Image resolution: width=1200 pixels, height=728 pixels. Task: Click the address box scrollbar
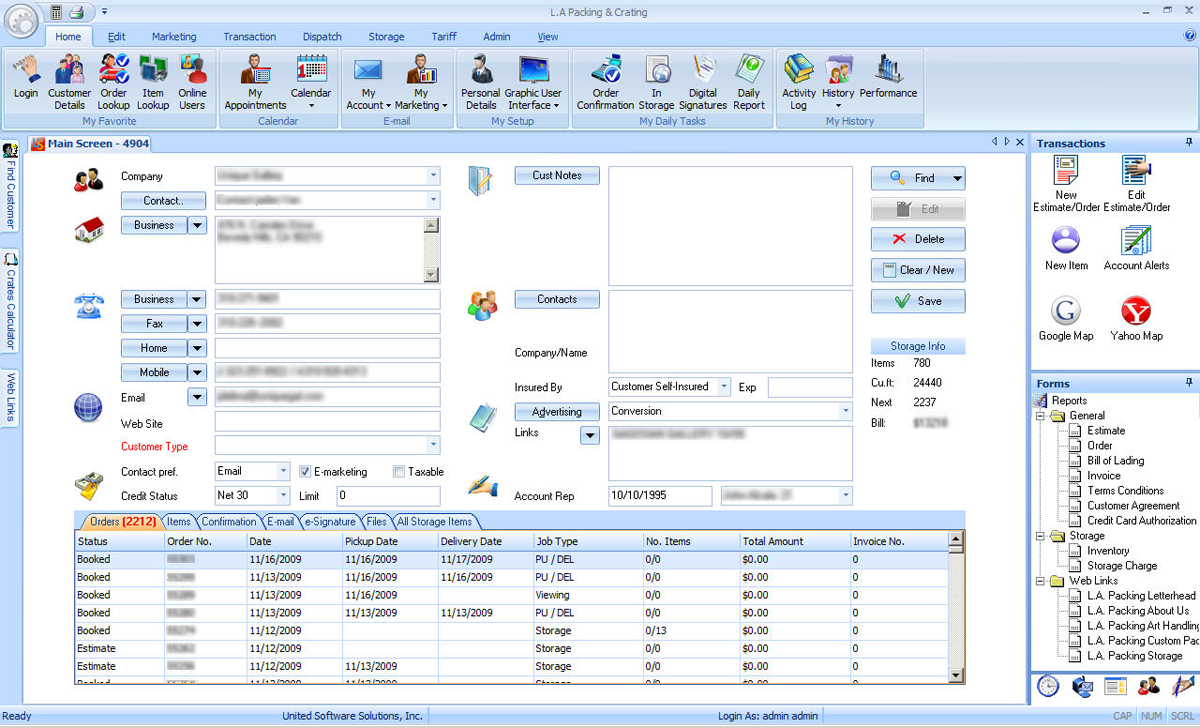(432, 249)
